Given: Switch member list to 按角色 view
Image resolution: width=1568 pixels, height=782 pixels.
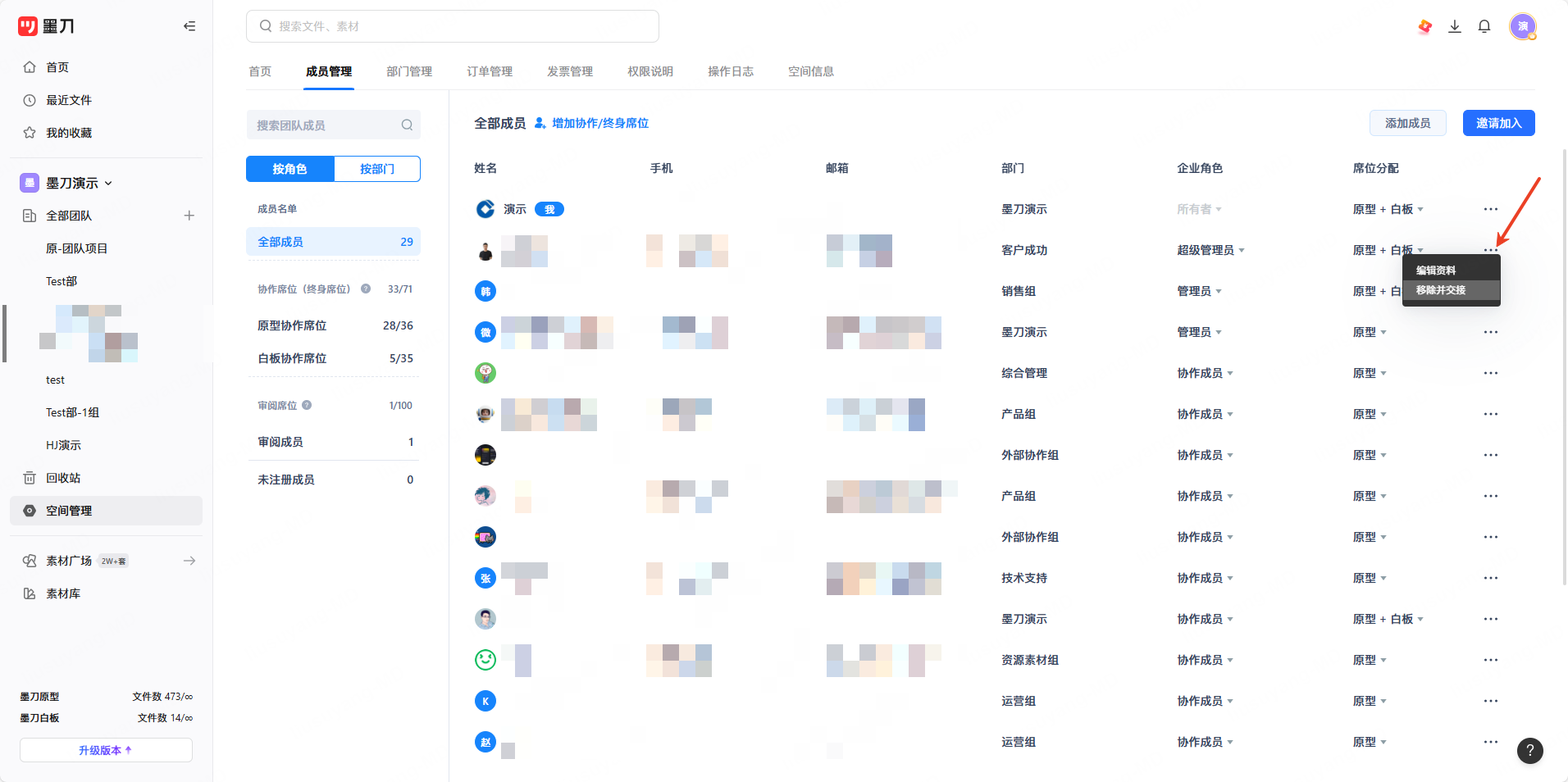Looking at the screenshot, I should [x=289, y=169].
